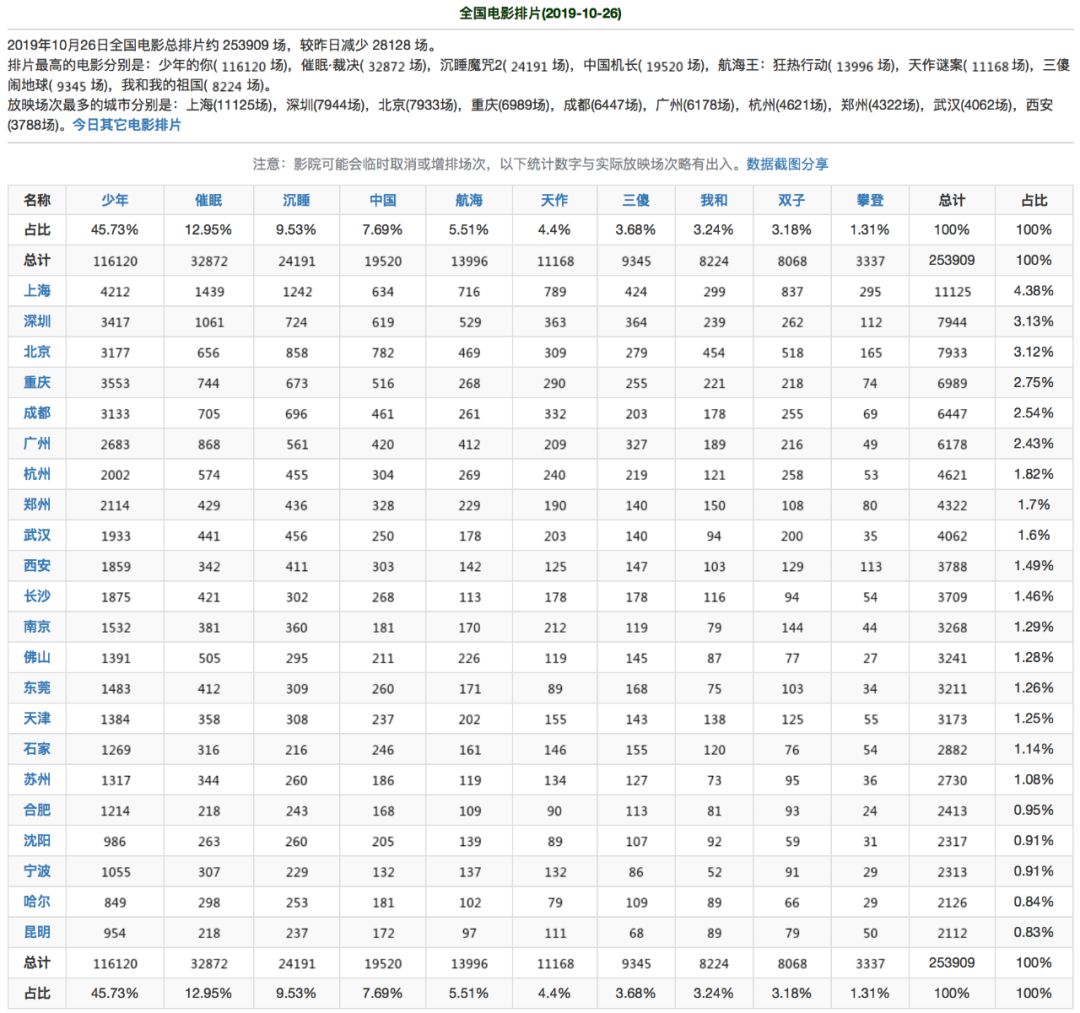Select grand total 253909 in bottom 总计 row
The image size is (1080, 1013).
click(952, 963)
